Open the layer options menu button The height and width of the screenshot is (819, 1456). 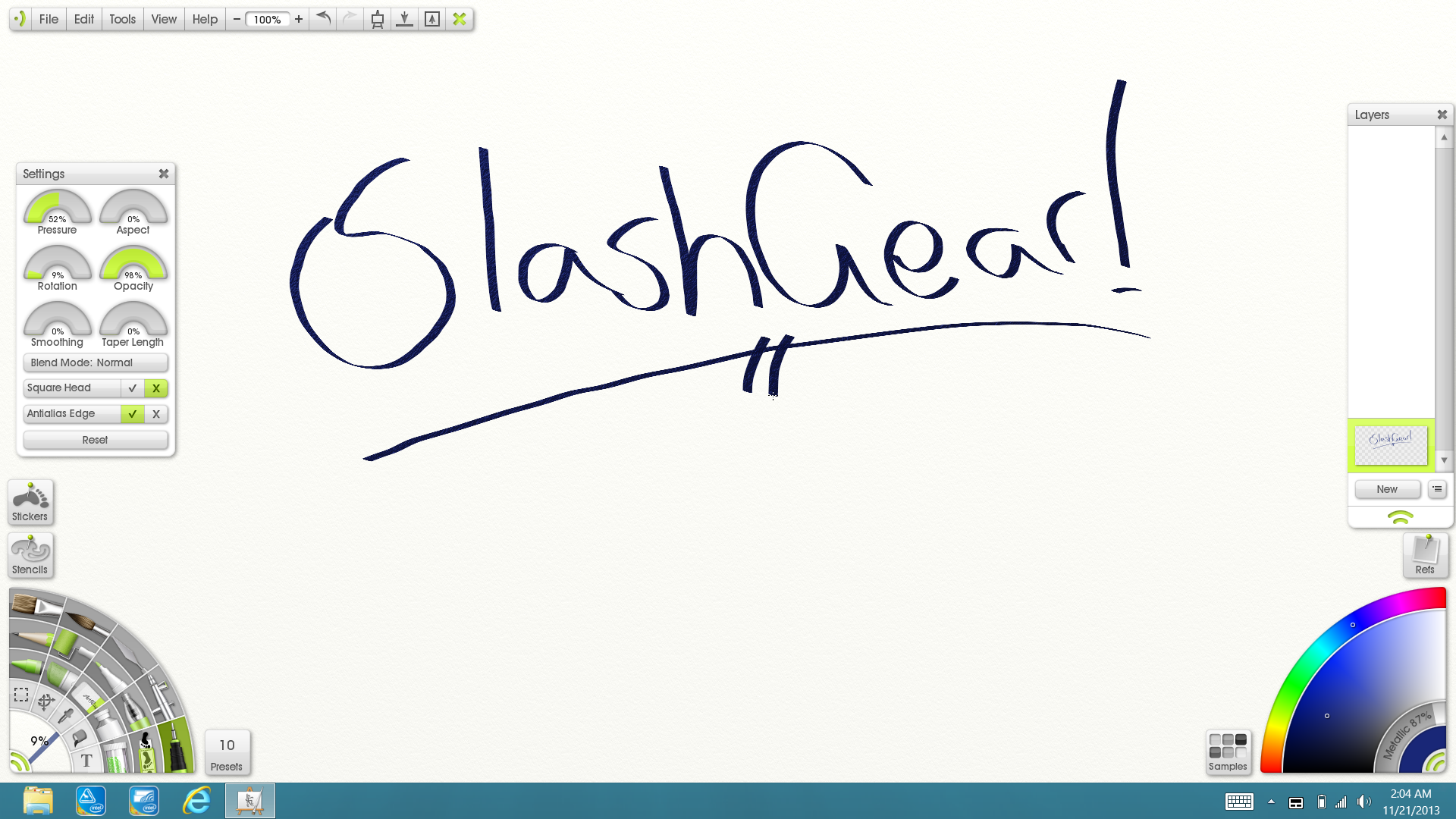[1437, 489]
